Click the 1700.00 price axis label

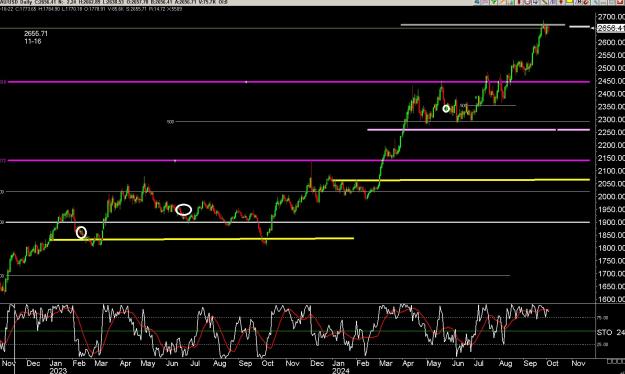point(611,274)
